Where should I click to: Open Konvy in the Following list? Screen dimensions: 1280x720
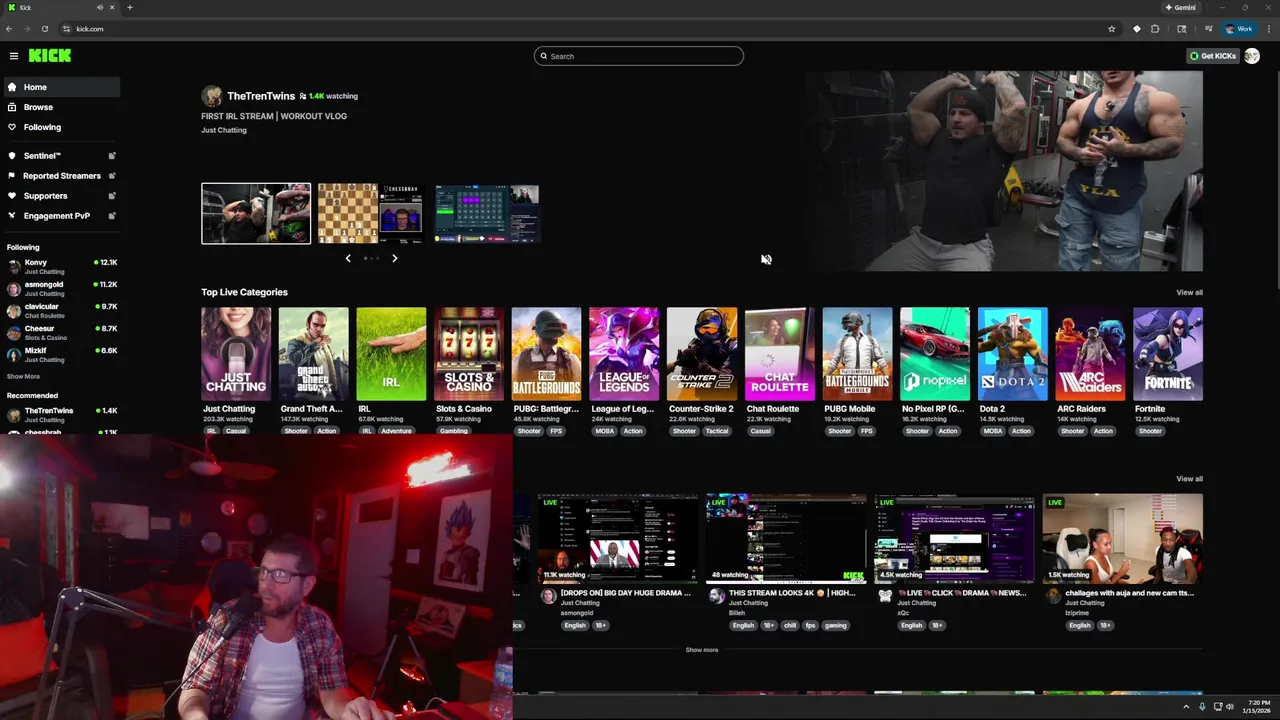pyautogui.click(x=62, y=266)
